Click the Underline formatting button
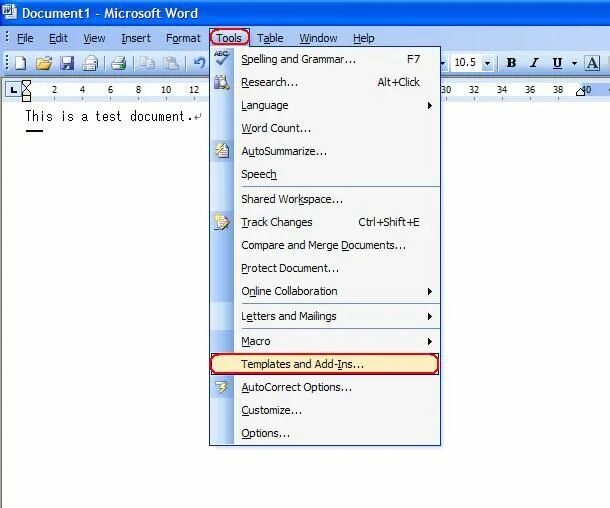The width and height of the screenshot is (610, 508). (x=557, y=63)
